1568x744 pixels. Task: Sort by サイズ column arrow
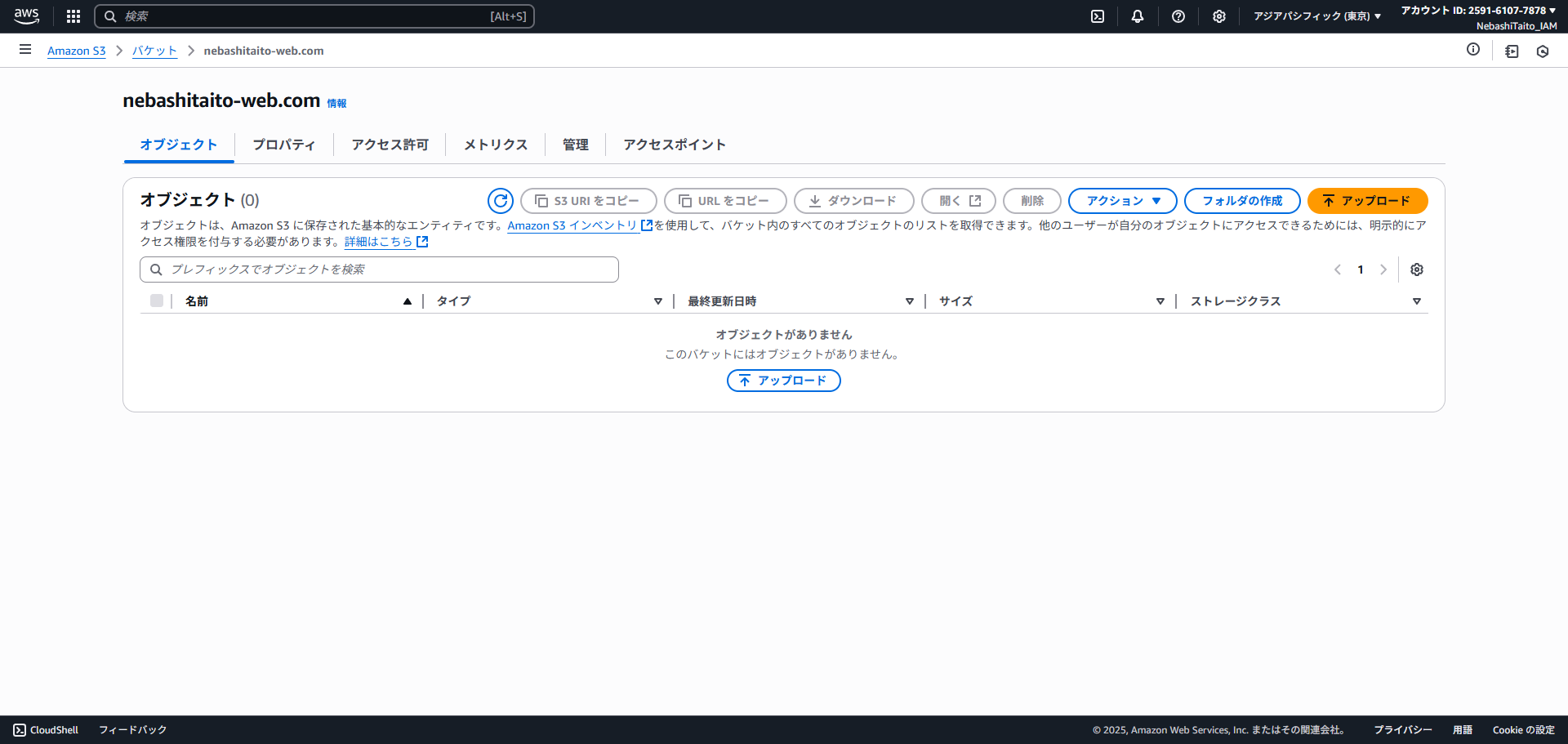pos(1160,301)
